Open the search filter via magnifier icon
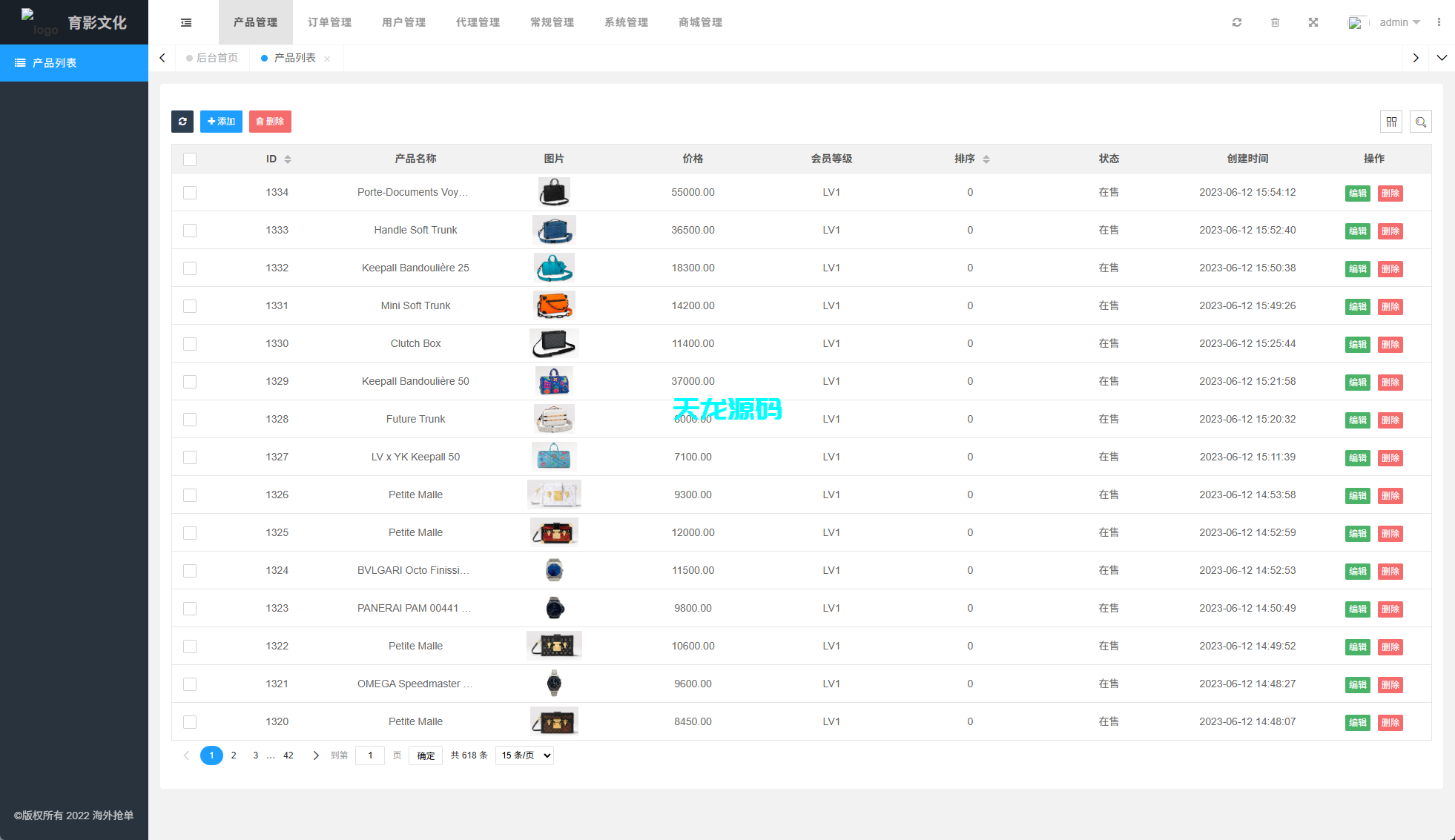This screenshot has height=840, width=1455. pos(1421,122)
